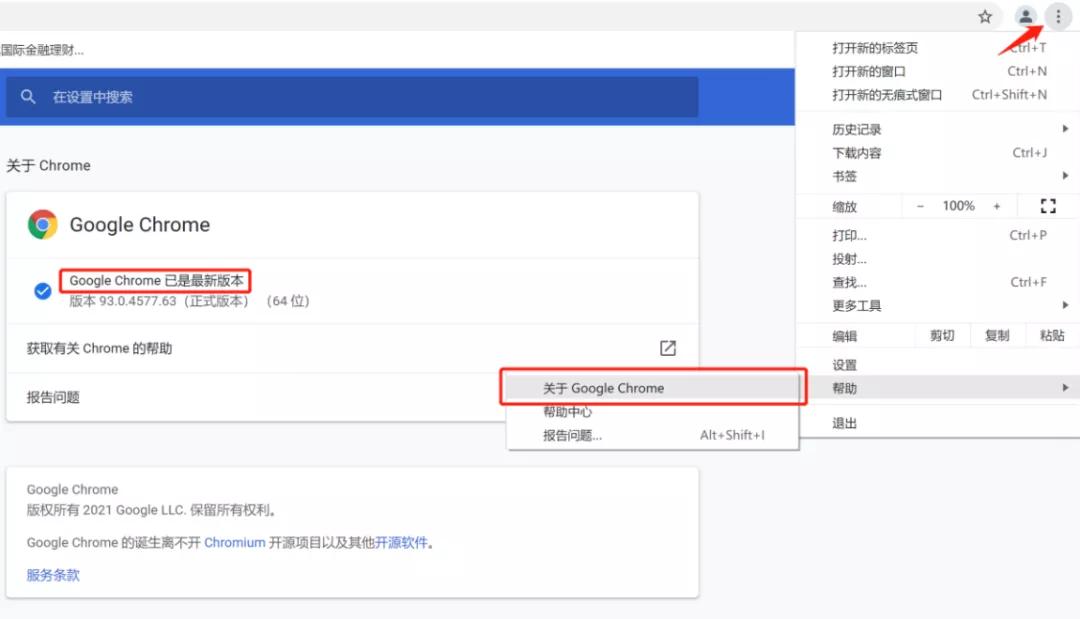Click the 复制 edit button
Image resolution: width=1080 pixels, height=619 pixels.
tap(997, 335)
